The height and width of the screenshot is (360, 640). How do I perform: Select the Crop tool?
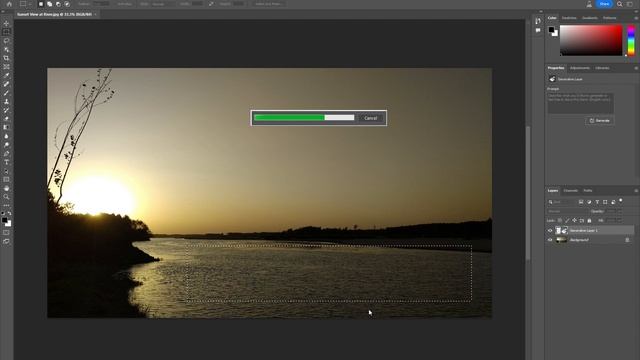(x=6, y=58)
